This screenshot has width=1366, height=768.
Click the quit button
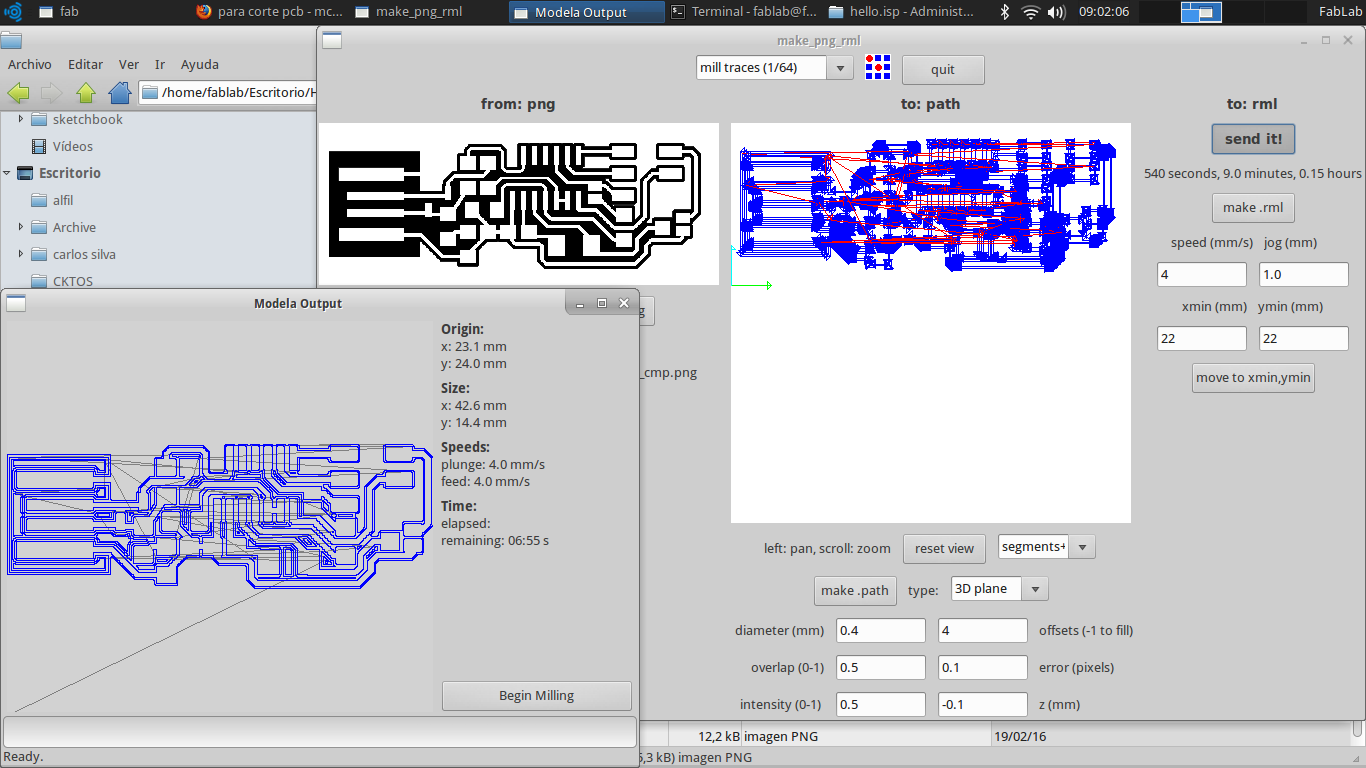click(943, 69)
